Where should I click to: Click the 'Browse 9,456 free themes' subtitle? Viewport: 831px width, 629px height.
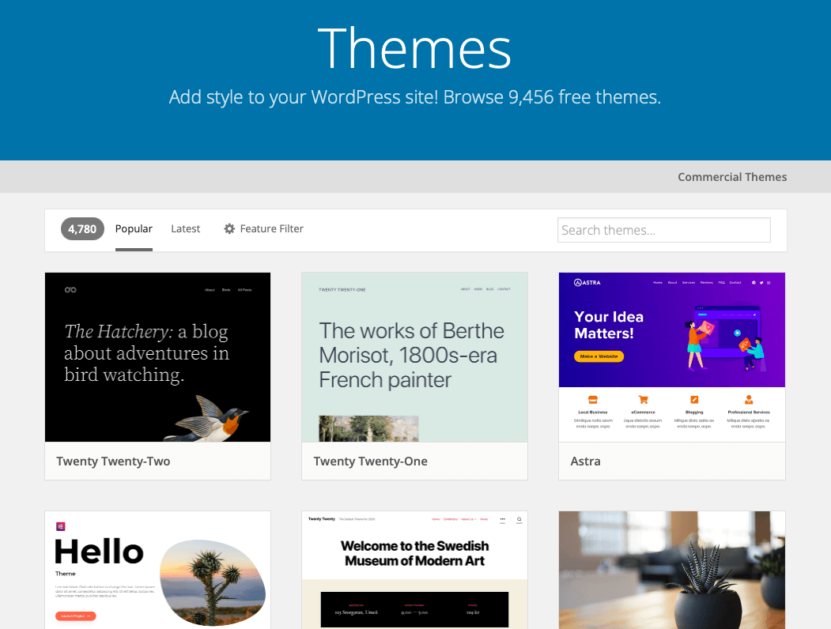point(552,97)
